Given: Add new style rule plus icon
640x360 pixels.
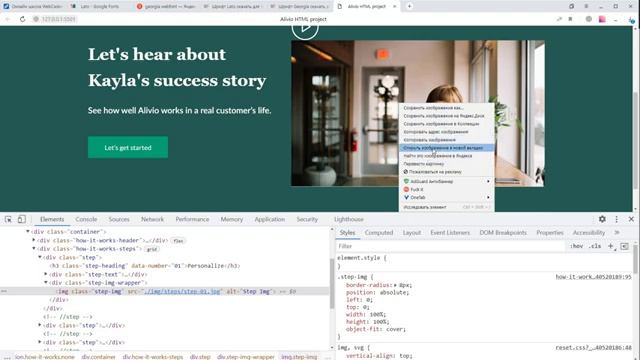Looking at the screenshot, I should point(611,246).
